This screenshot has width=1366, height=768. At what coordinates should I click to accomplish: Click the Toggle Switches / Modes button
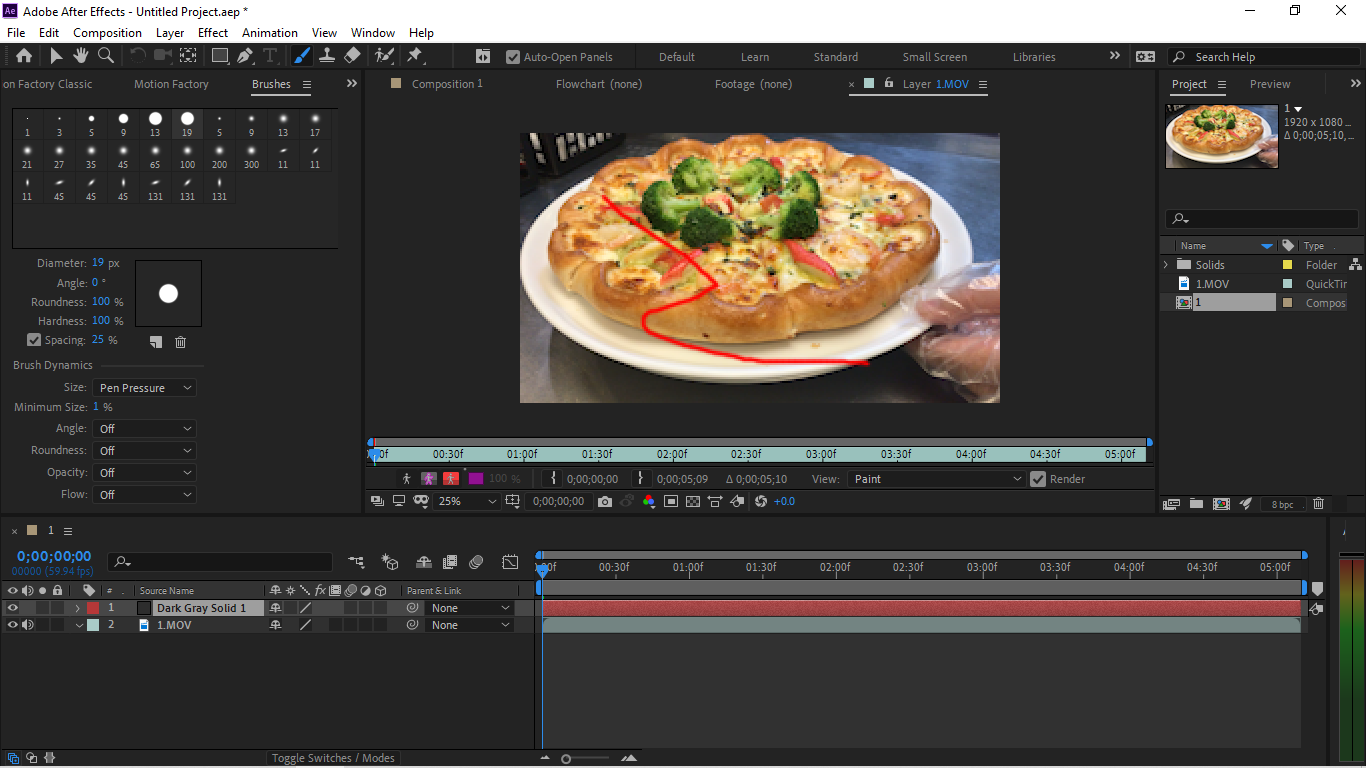tap(333, 758)
